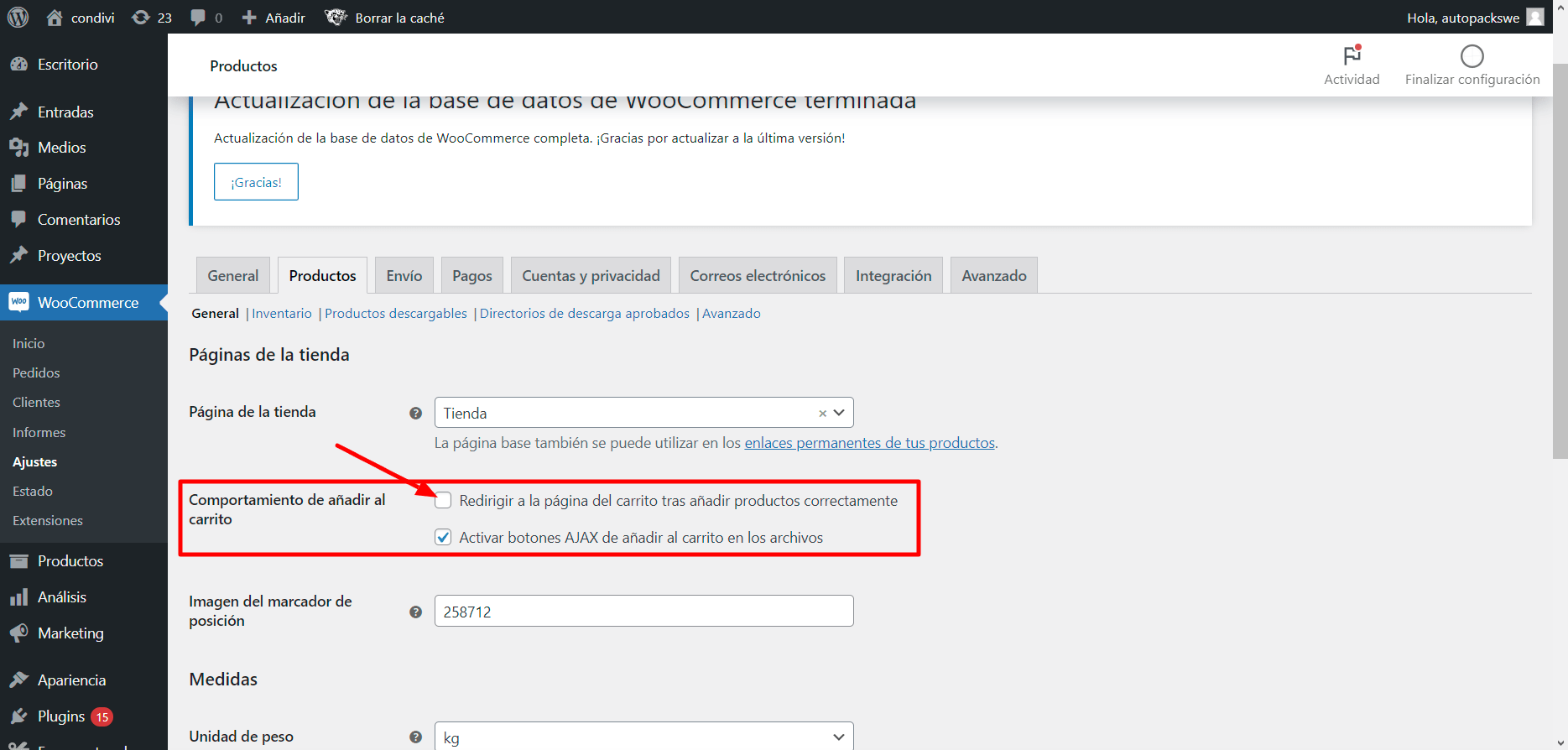Click the Productos box icon in sidebar
This screenshot has height=750, width=1568.
[18, 561]
